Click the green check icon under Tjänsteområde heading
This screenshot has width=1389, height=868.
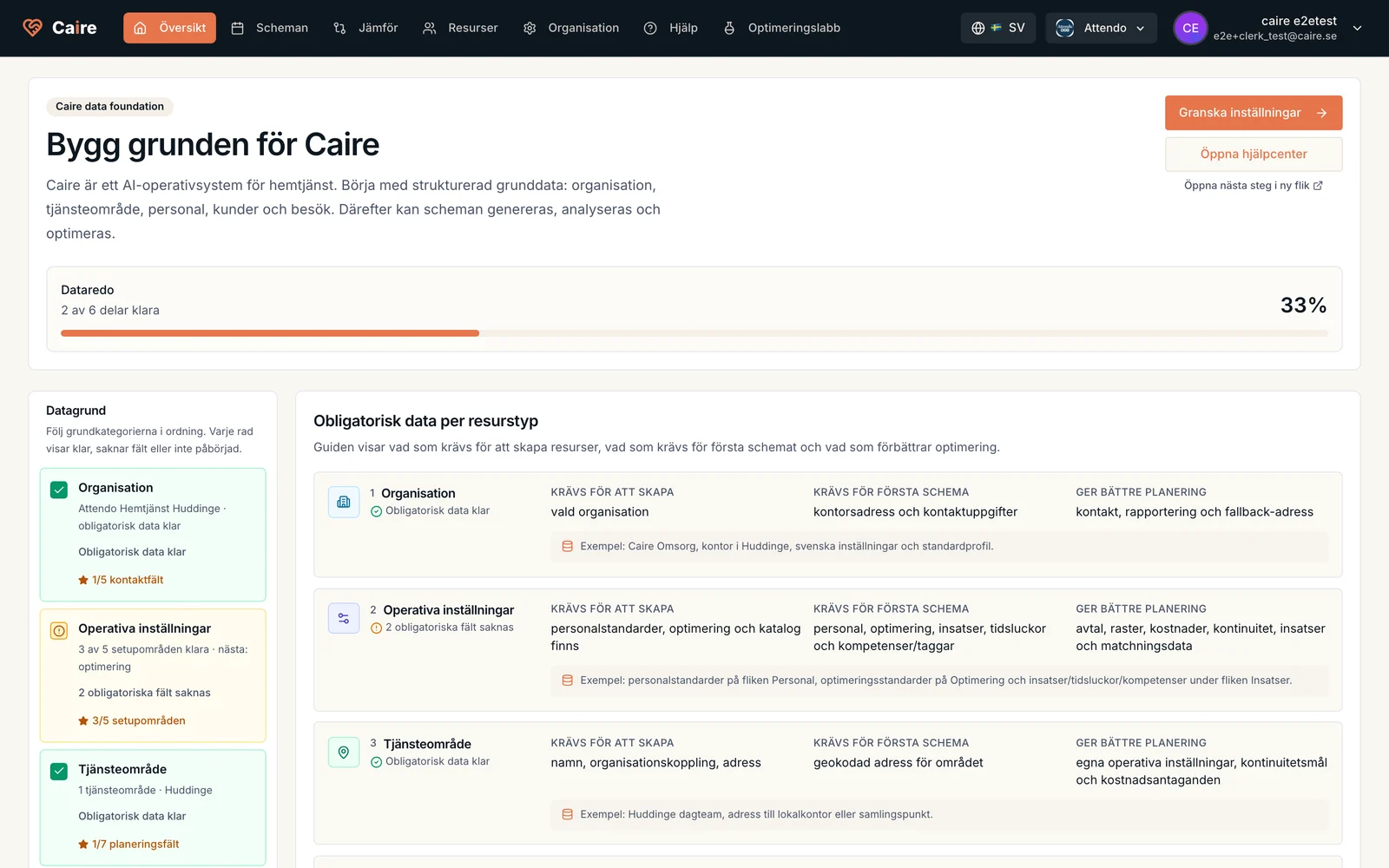[x=376, y=762]
